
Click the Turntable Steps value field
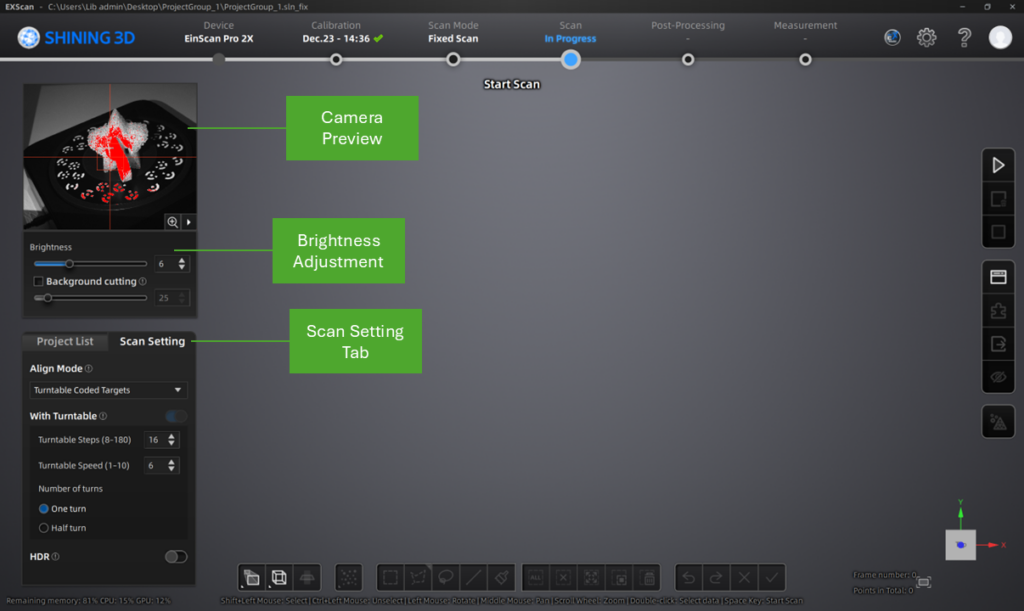[154, 440]
